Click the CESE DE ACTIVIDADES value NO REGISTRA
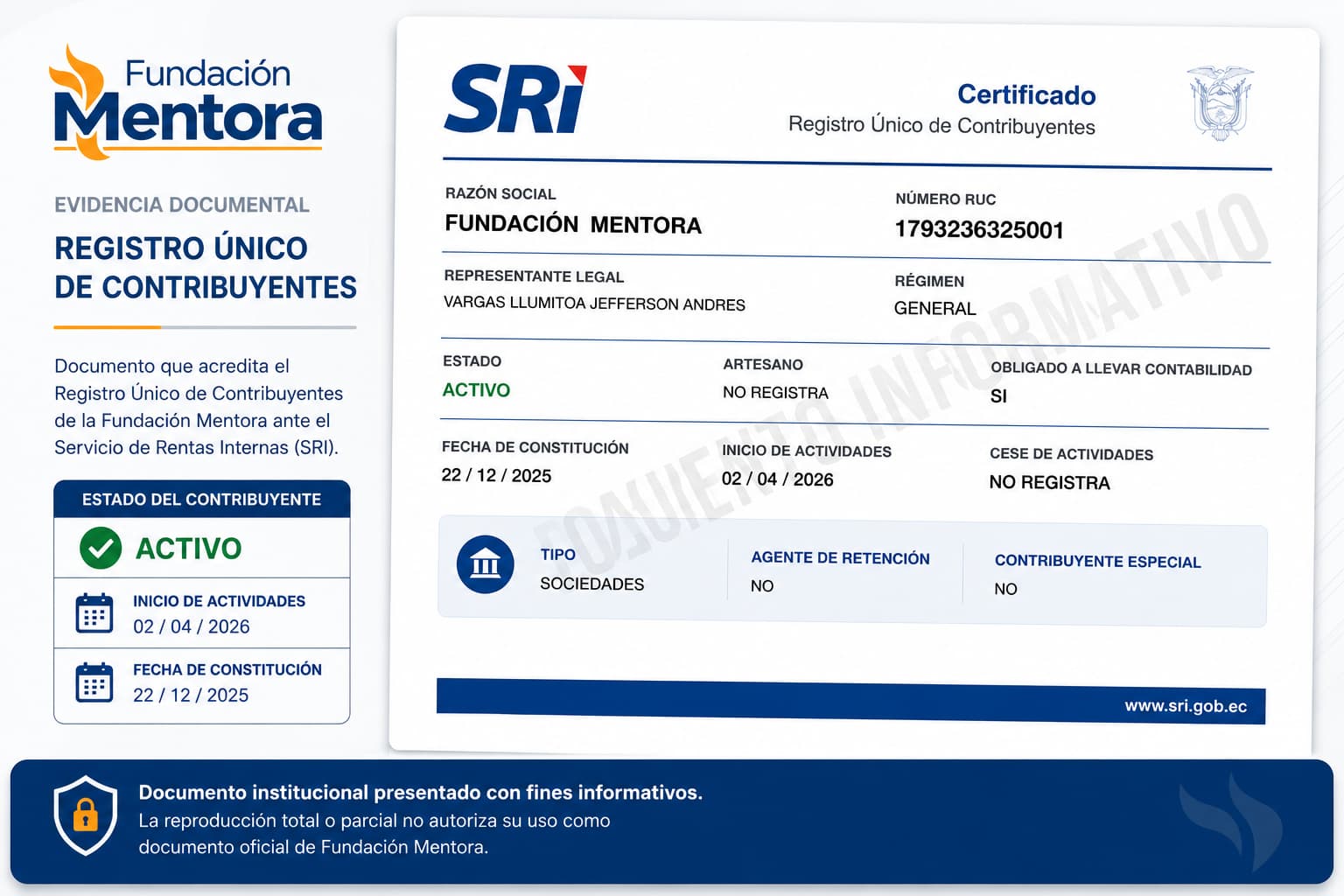 pyautogui.click(x=1049, y=483)
